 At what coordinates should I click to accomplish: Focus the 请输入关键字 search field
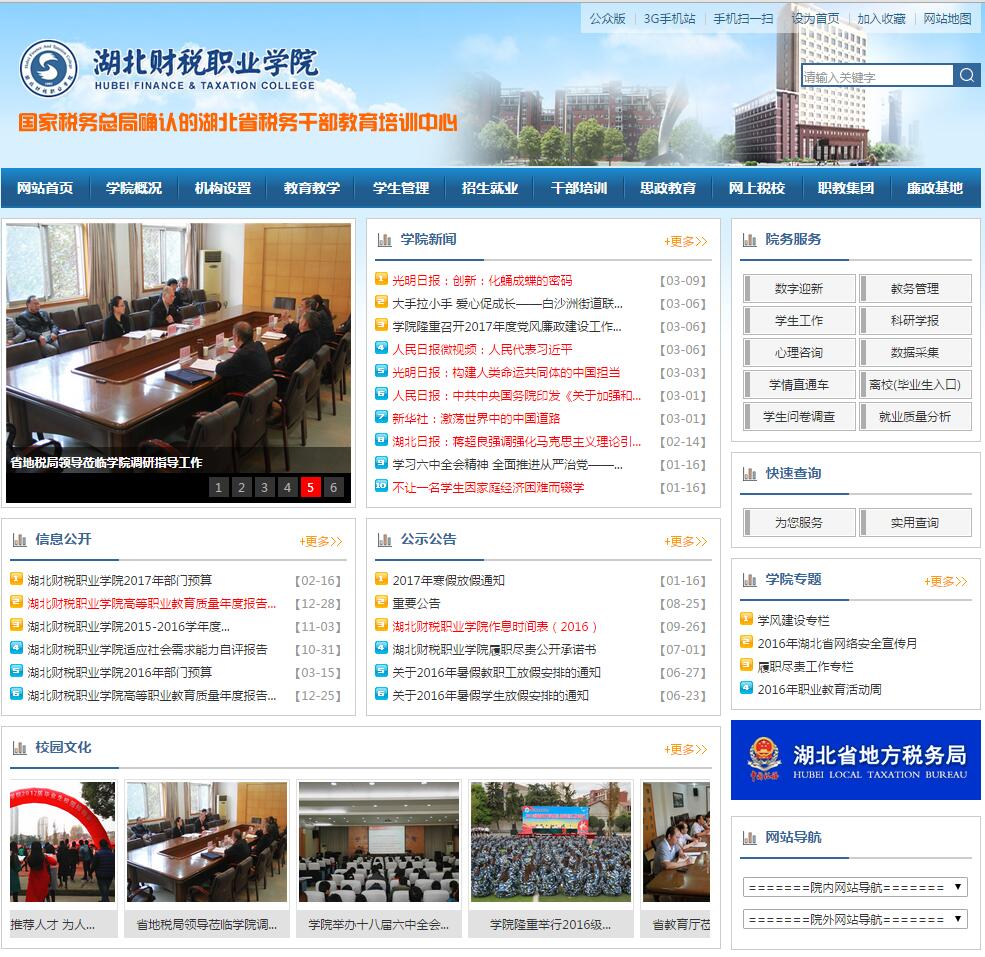(x=878, y=76)
